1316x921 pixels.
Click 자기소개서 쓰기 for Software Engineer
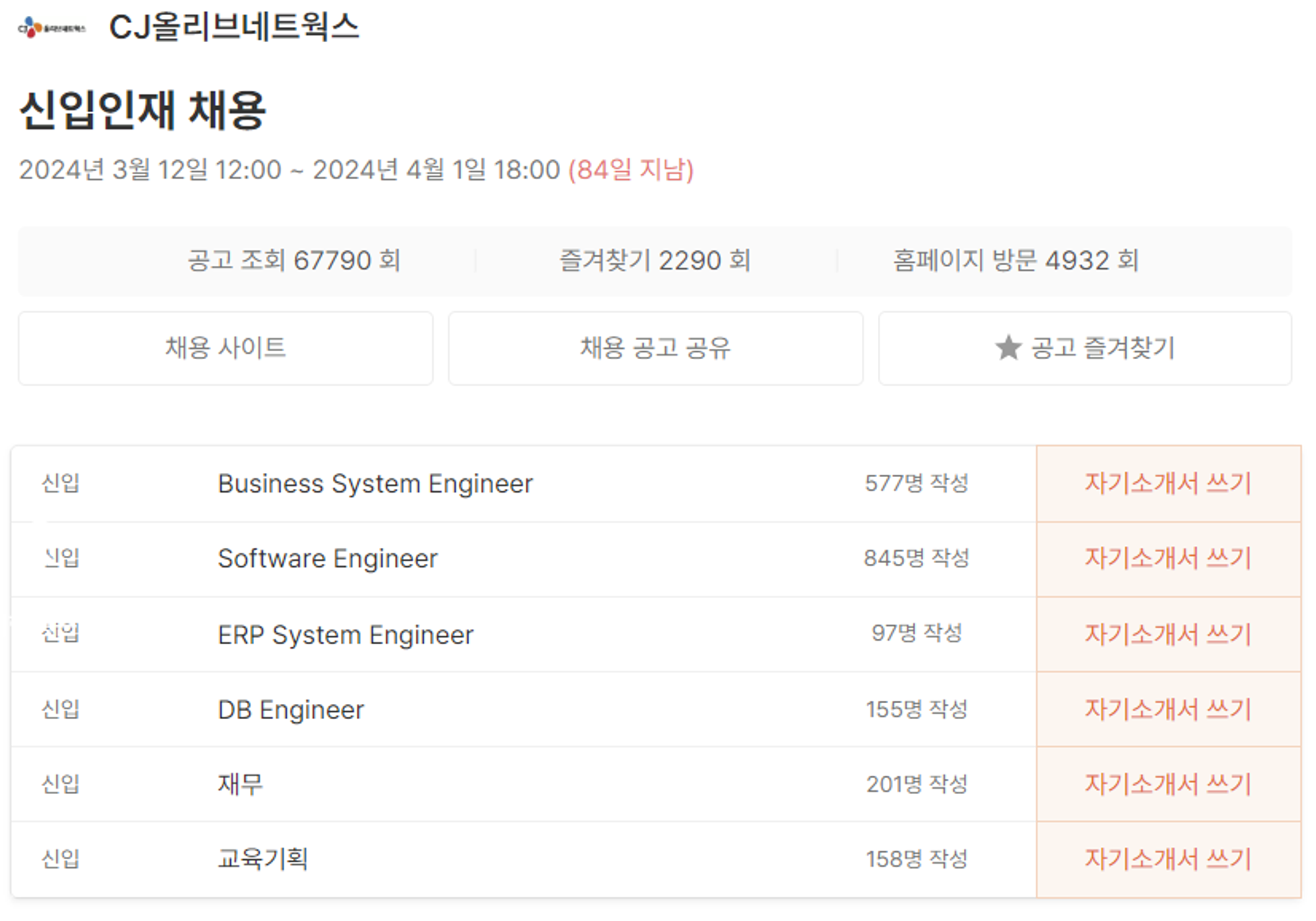tap(1169, 559)
